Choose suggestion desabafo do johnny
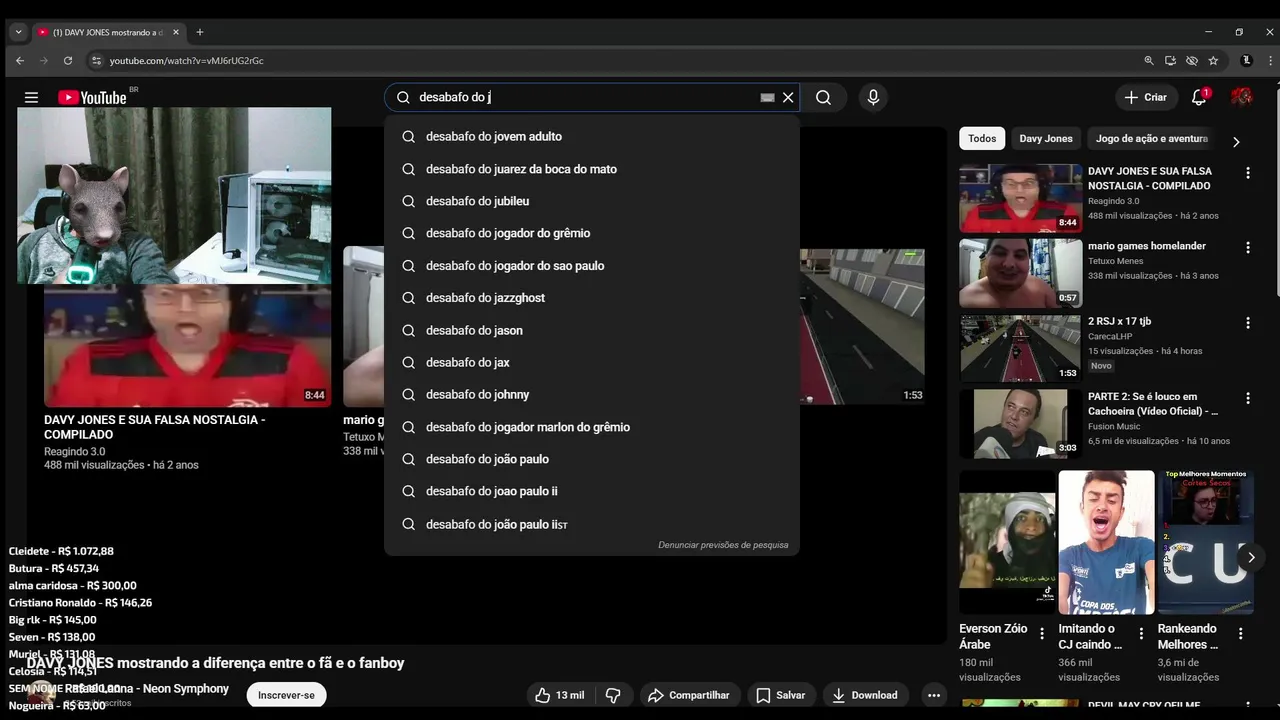 tap(592, 394)
